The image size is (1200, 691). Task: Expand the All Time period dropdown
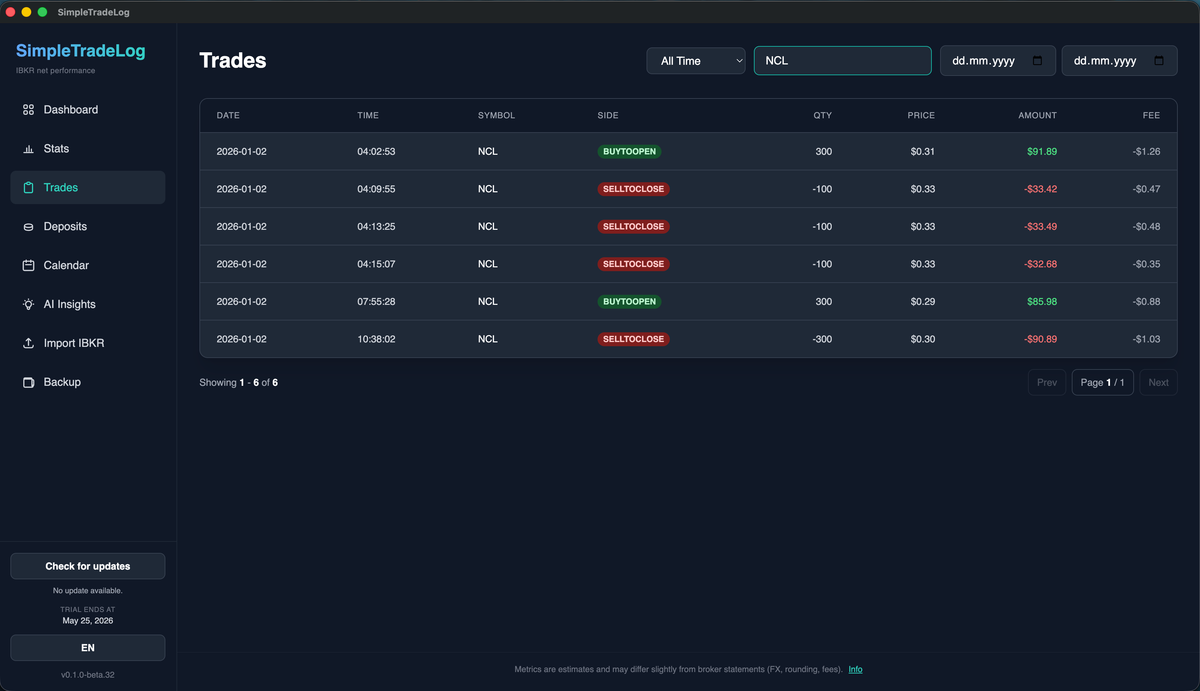click(696, 61)
